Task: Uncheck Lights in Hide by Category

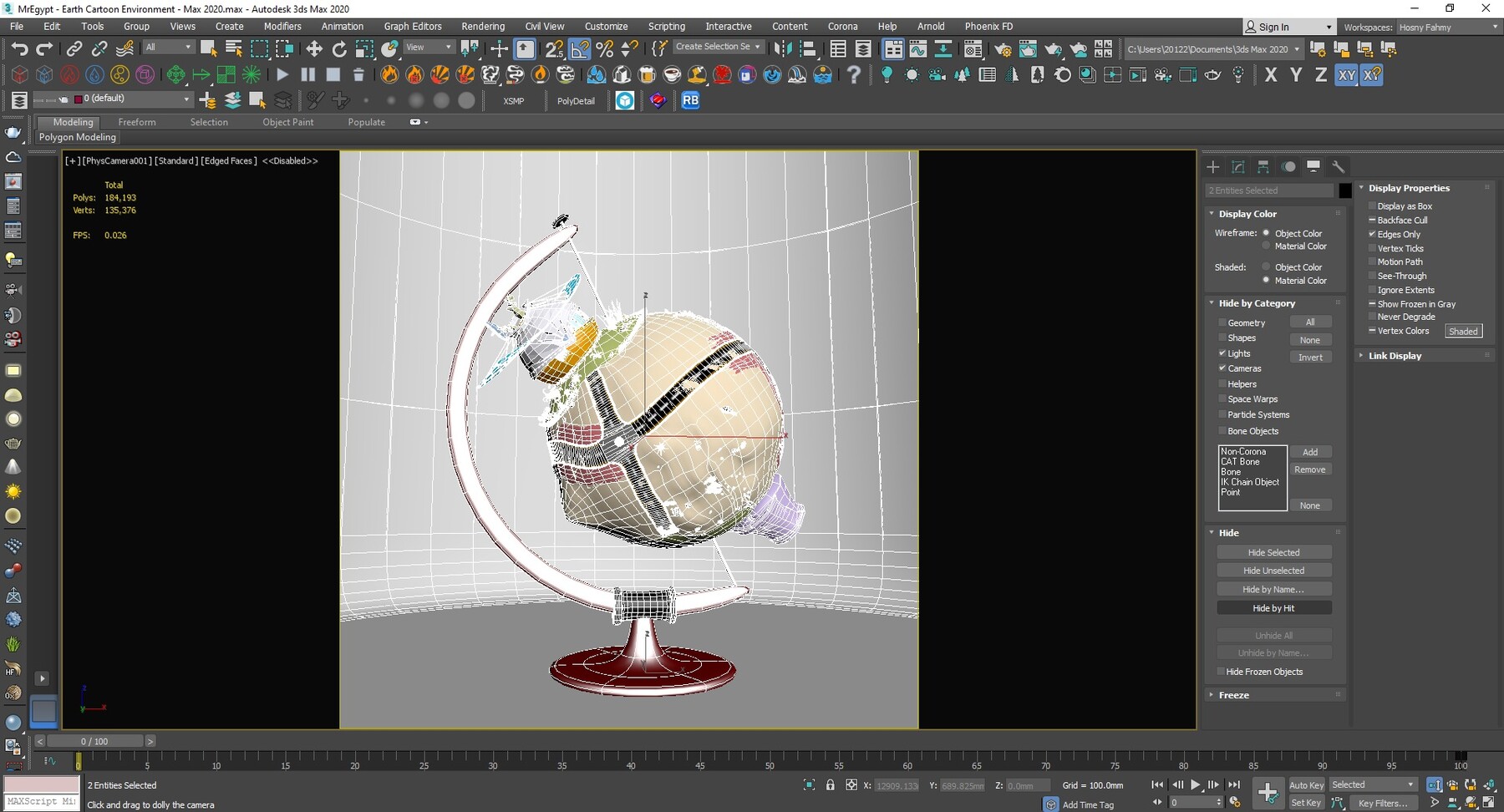Action: [1222, 353]
